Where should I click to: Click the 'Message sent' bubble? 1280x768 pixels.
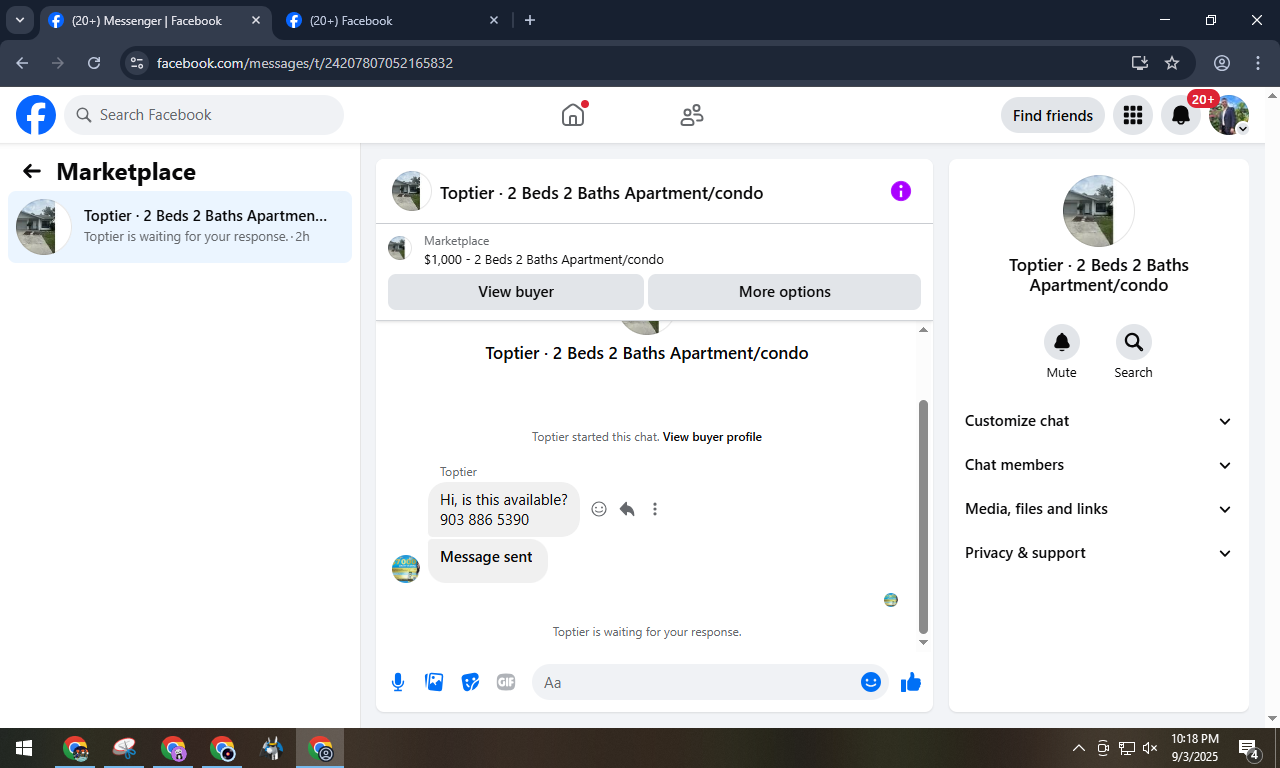(x=487, y=561)
